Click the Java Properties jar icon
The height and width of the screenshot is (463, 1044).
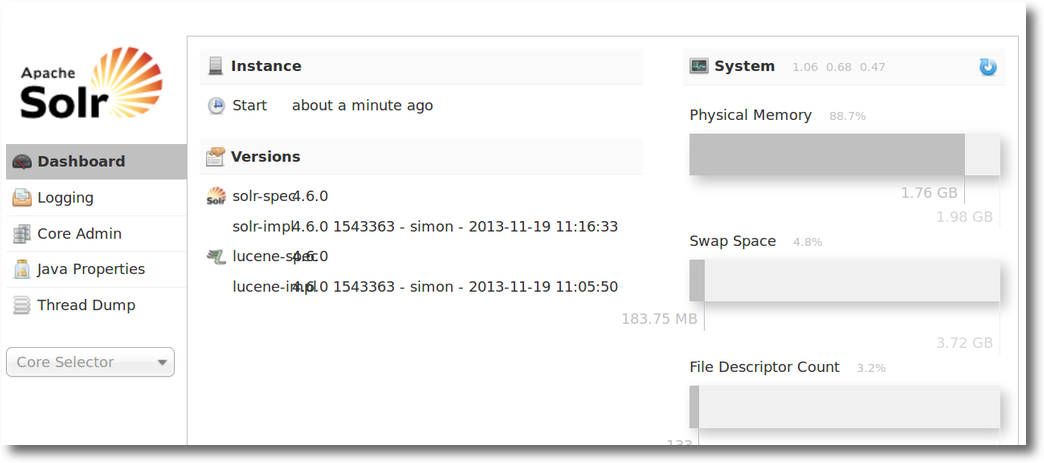(22, 269)
